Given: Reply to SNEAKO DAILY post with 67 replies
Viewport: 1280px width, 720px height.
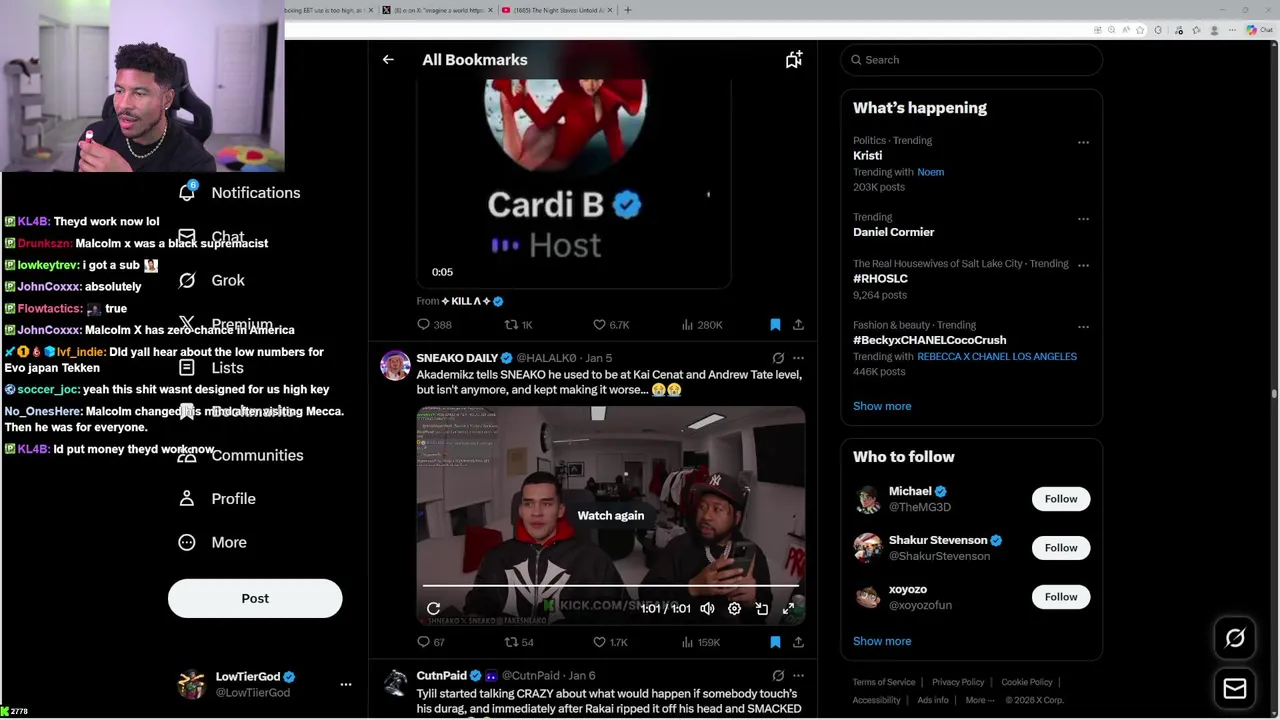Looking at the screenshot, I should click(431, 642).
